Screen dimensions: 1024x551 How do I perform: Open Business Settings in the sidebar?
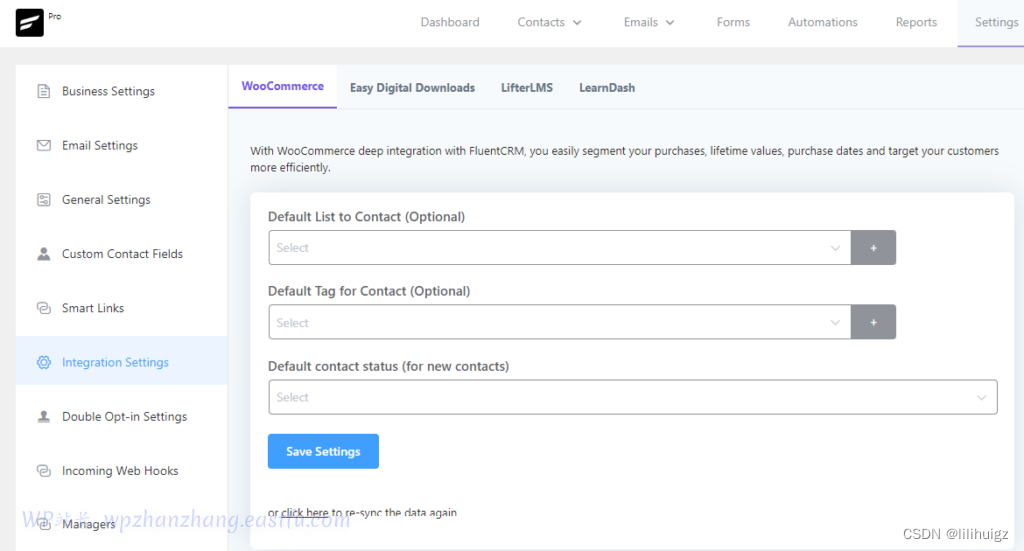pos(121,91)
